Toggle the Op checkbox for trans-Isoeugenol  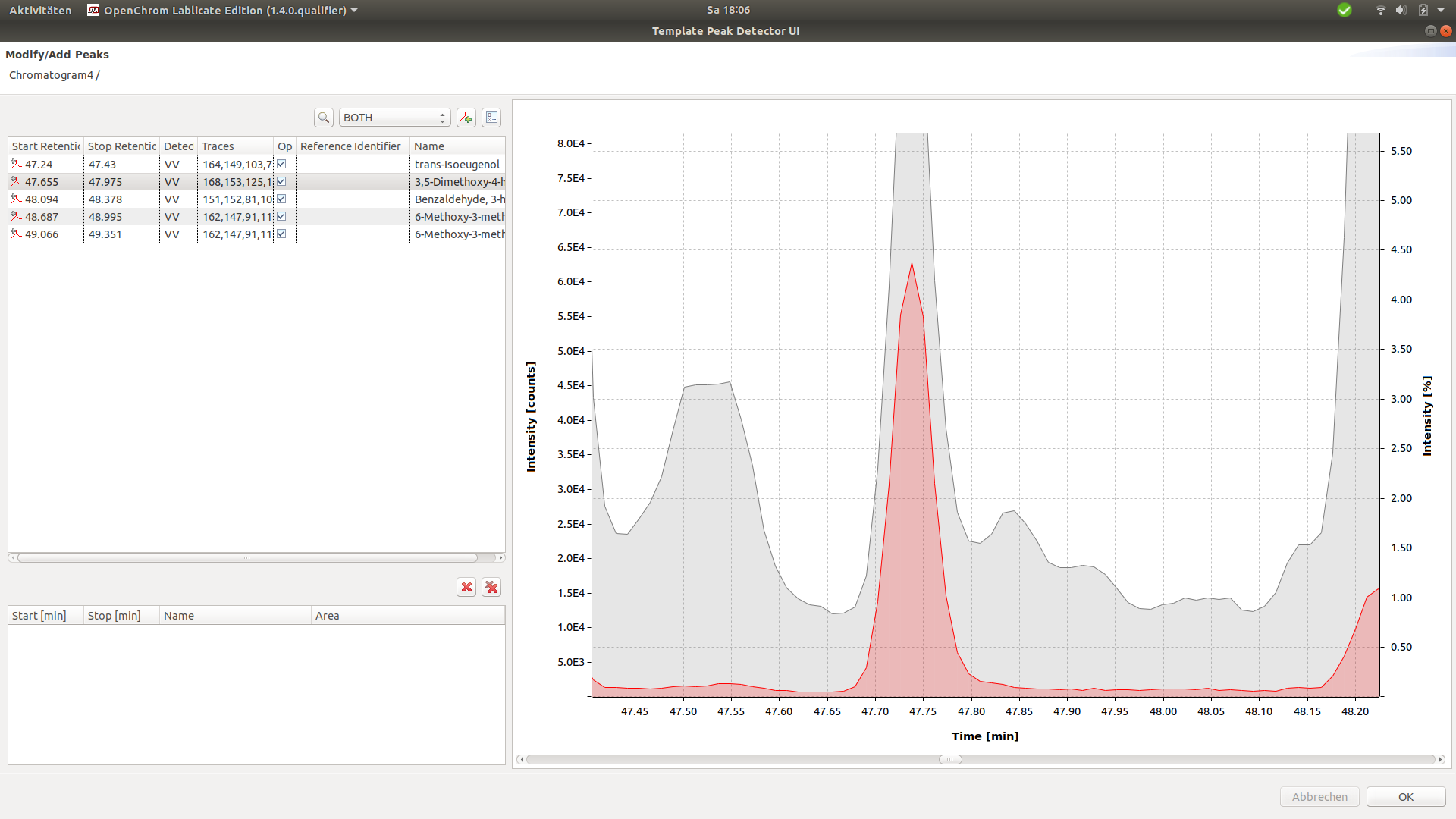281,164
